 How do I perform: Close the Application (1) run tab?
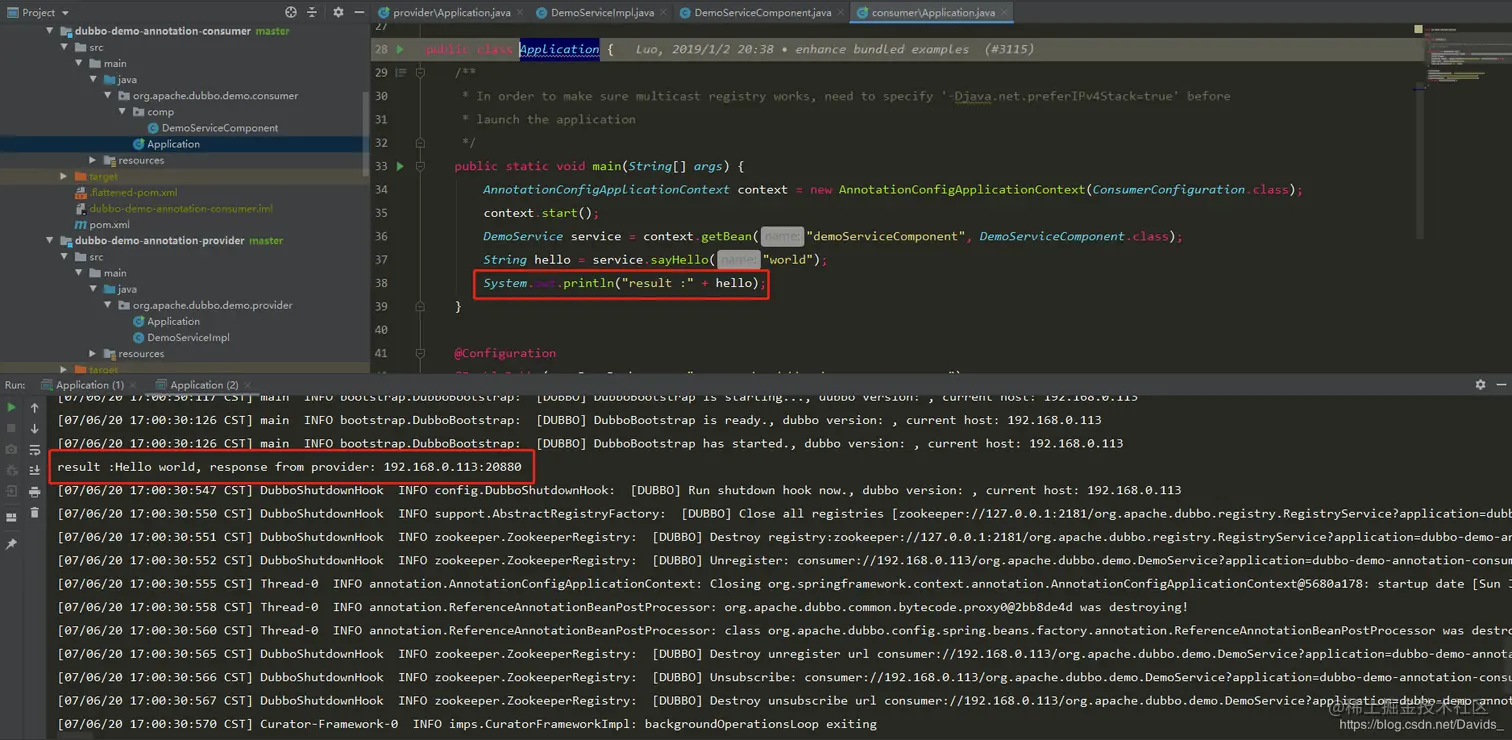[x=134, y=385]
